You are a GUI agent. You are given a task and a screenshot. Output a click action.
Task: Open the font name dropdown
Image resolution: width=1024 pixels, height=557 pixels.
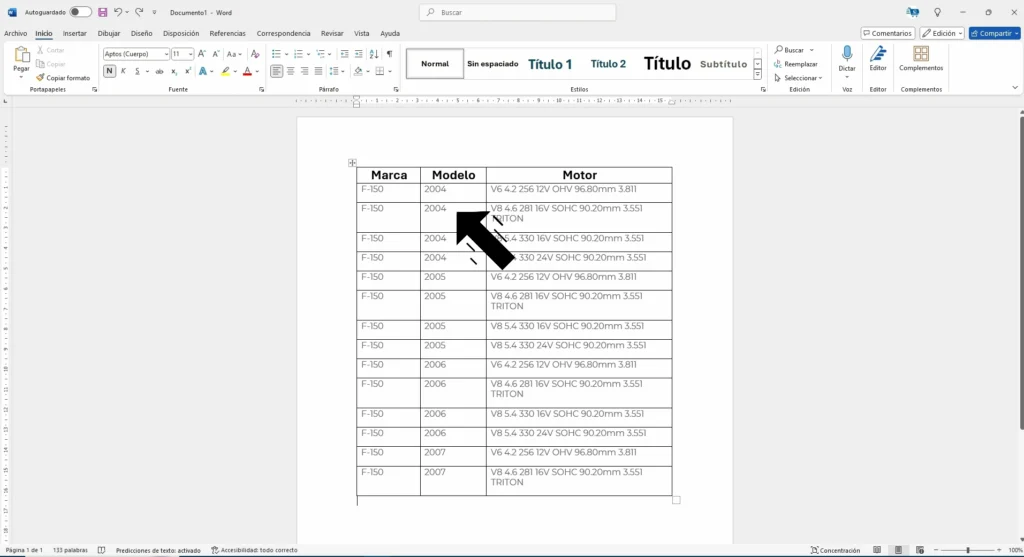point(166,54)
